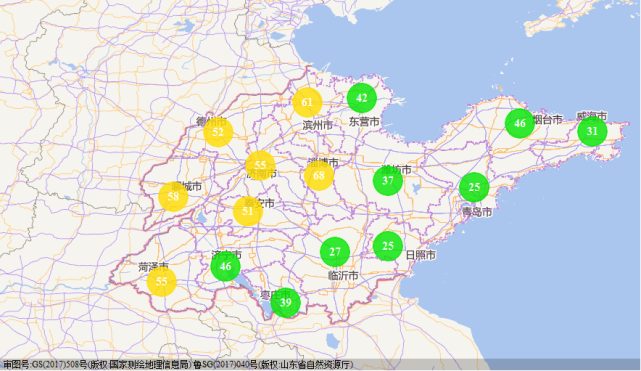Viewport: 641px width, 371px height.
Task: Click the 东营市 city label
Action: tap(364, 121)
